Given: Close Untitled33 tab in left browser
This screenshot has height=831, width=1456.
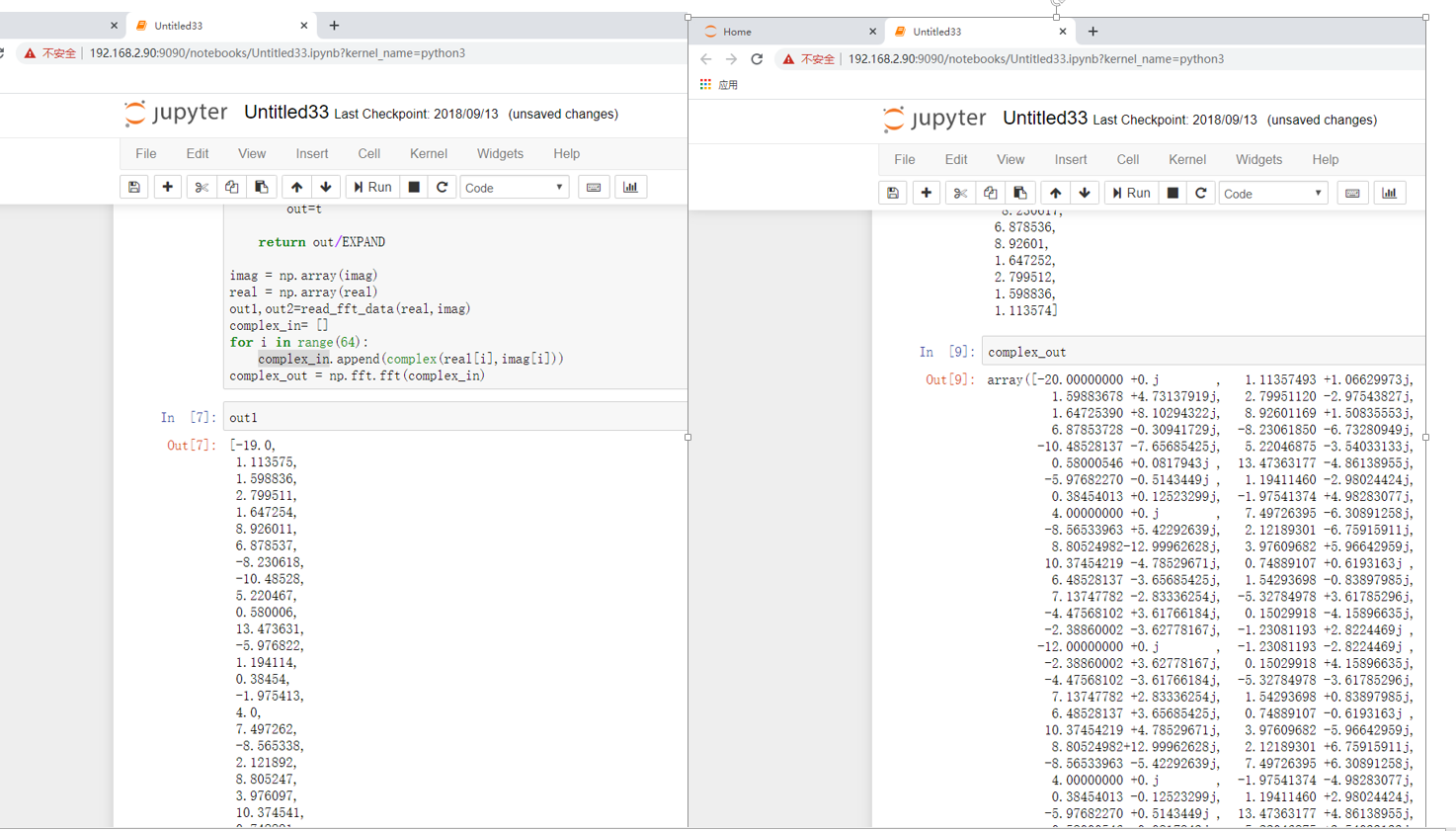Looking at the screenshot, I should click(303, 26).
